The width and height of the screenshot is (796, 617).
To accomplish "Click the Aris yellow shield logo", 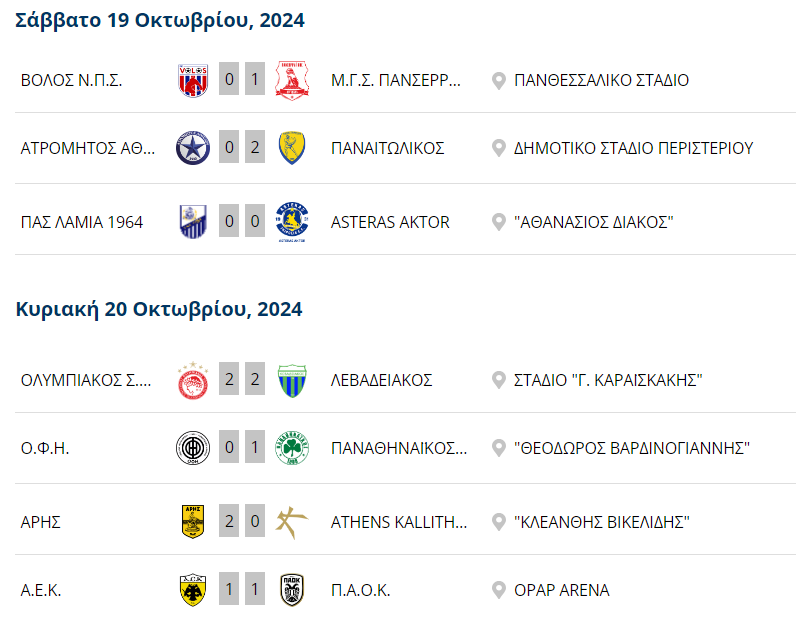I will click(x=193, y=522).
